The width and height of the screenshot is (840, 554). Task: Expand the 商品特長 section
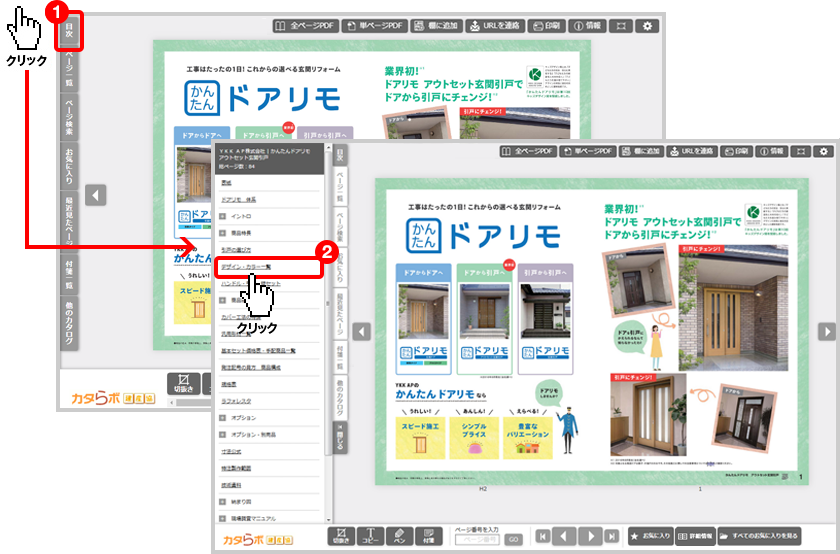click(x=223, y=231)
